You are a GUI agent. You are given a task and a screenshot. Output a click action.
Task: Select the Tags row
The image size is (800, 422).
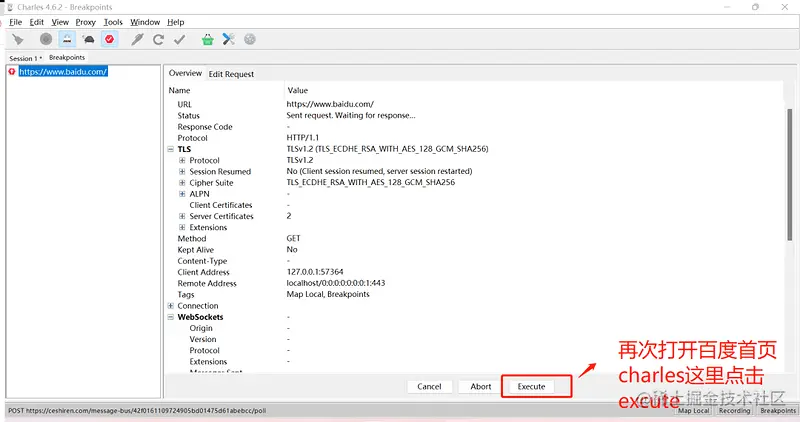475,294
